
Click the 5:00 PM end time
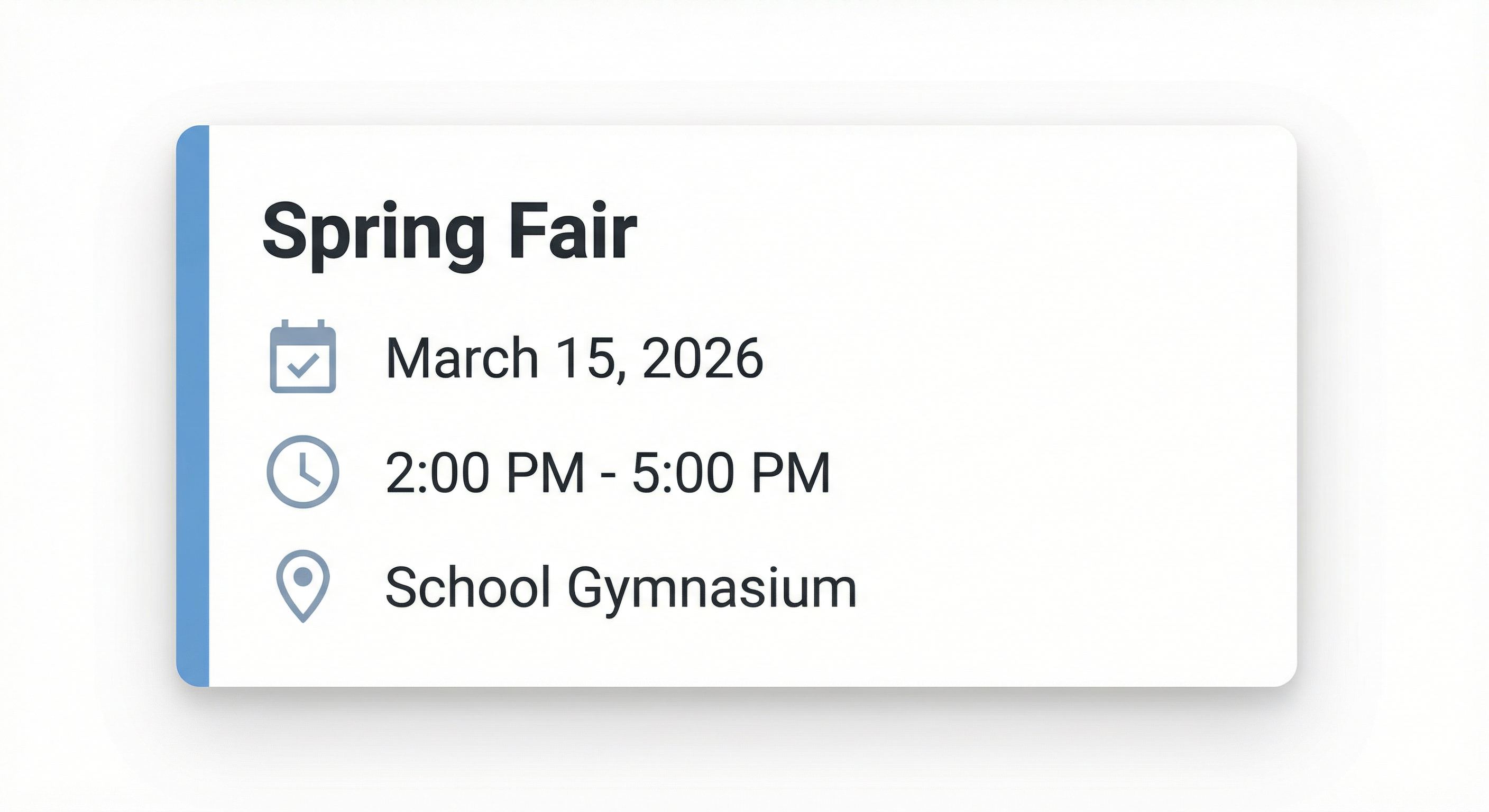(731, 473)
